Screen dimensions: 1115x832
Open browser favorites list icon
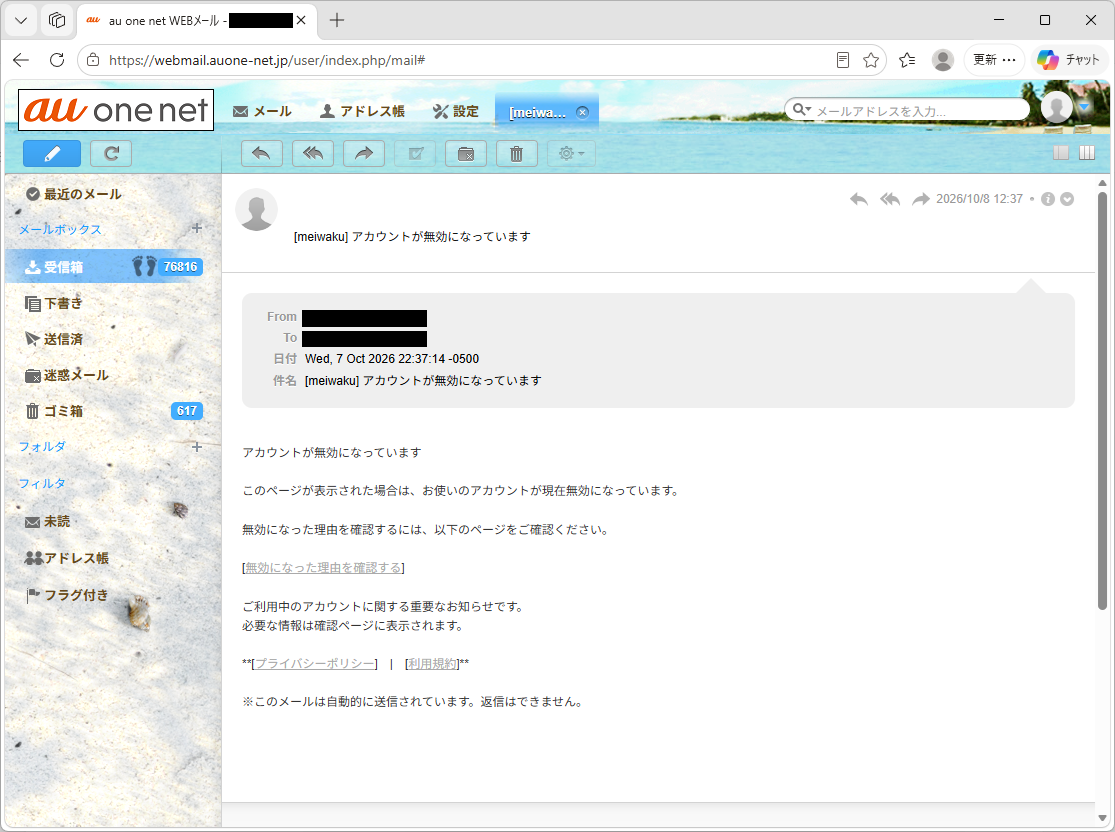[907, 60]
